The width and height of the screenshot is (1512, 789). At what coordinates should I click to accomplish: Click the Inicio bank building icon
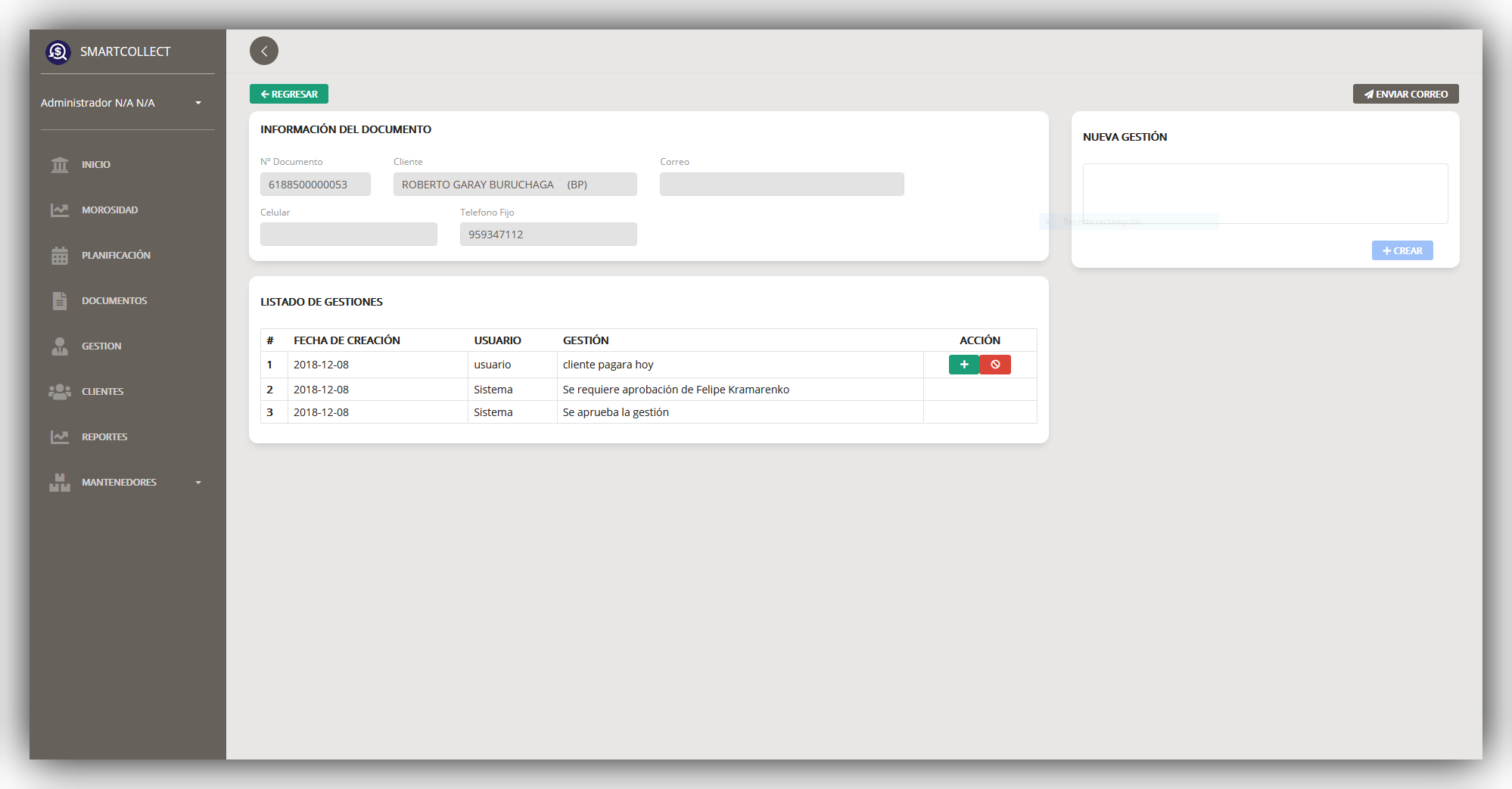click(x=60, y=165)
